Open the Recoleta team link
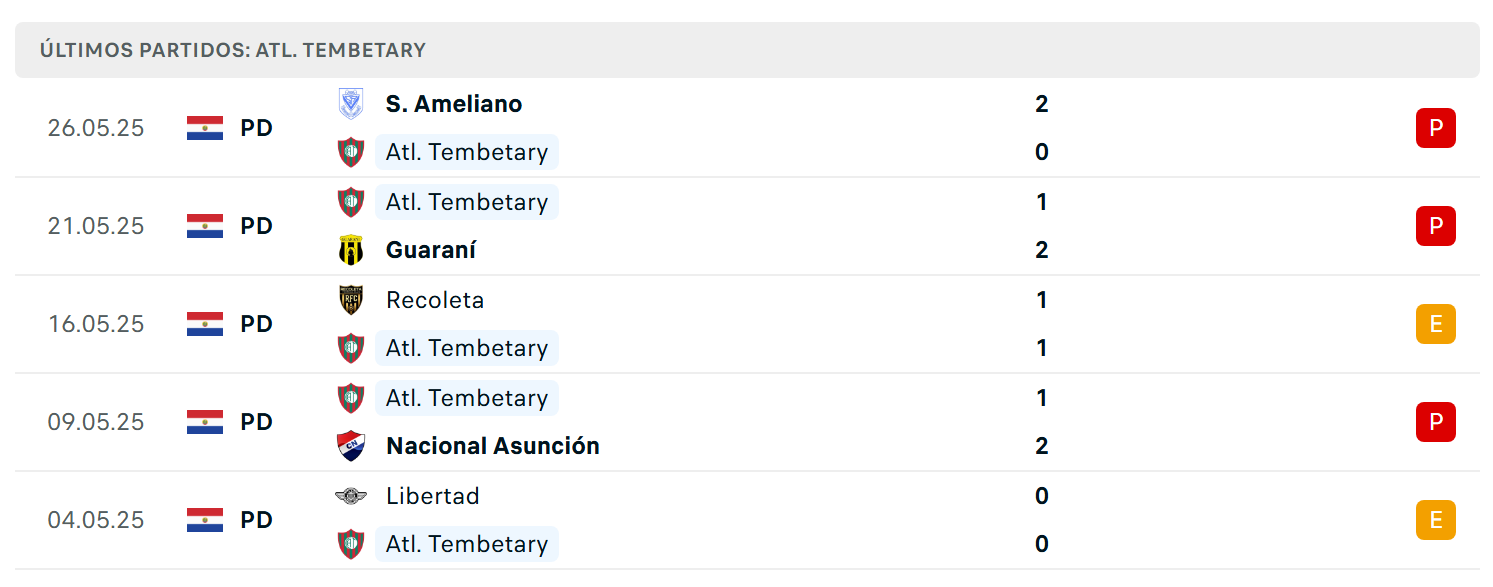The height and width of the screenshot is (587, 1493). point(435,300)
